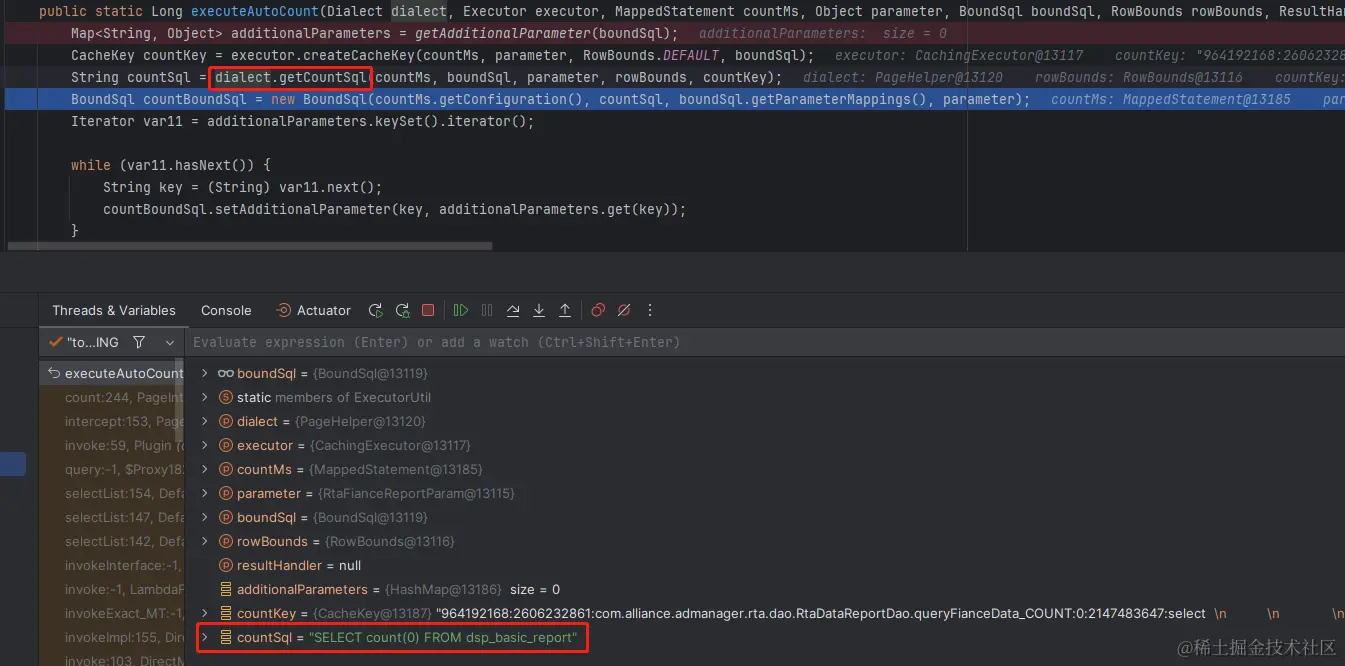
Task: Click the Rerun debug session icon
Action: 376,310
